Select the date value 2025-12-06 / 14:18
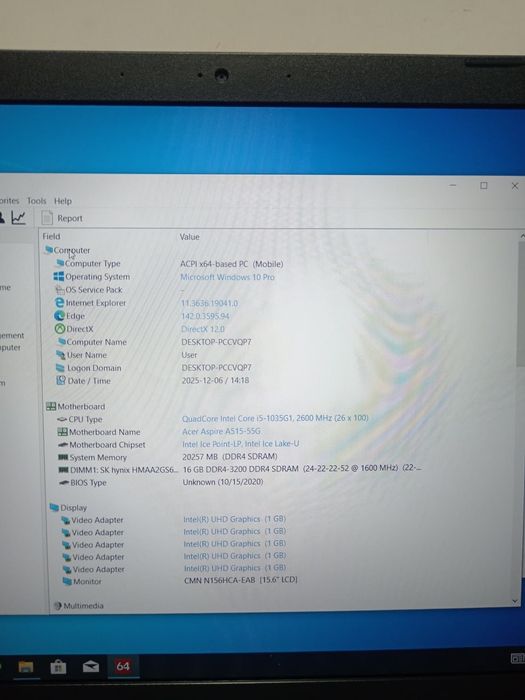Image resolution: width=525 pixels, height=700 pixels. pos(215,380)
